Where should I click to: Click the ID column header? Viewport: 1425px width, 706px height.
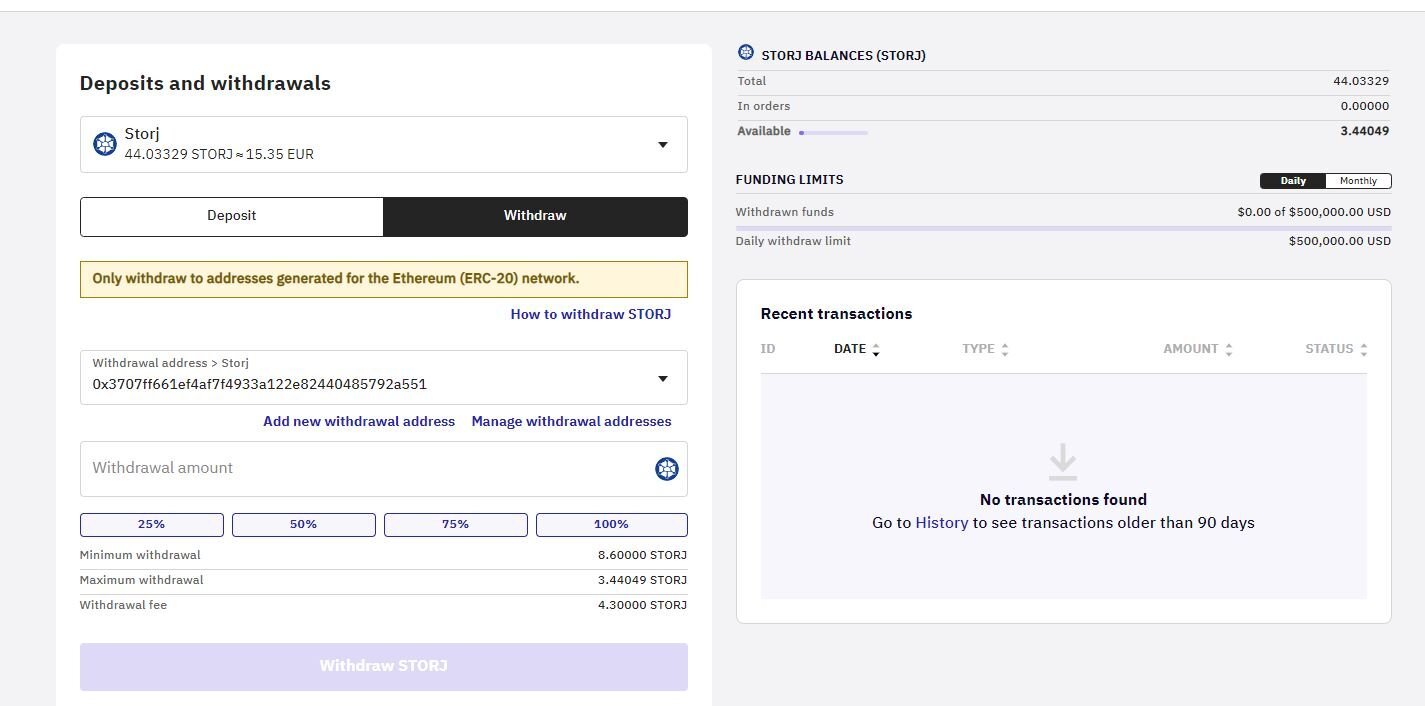[768, 349]
